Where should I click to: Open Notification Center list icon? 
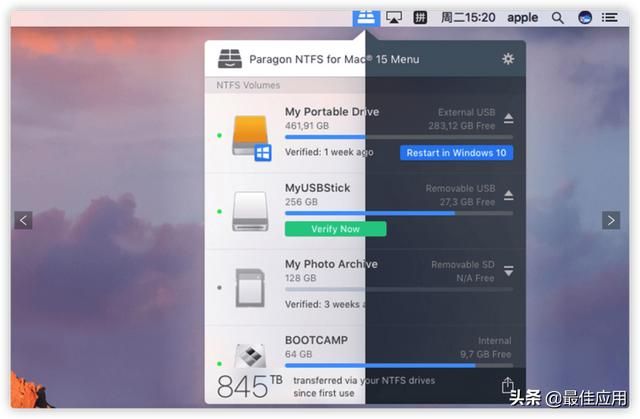pyautogui.click(x=609, y=18)
